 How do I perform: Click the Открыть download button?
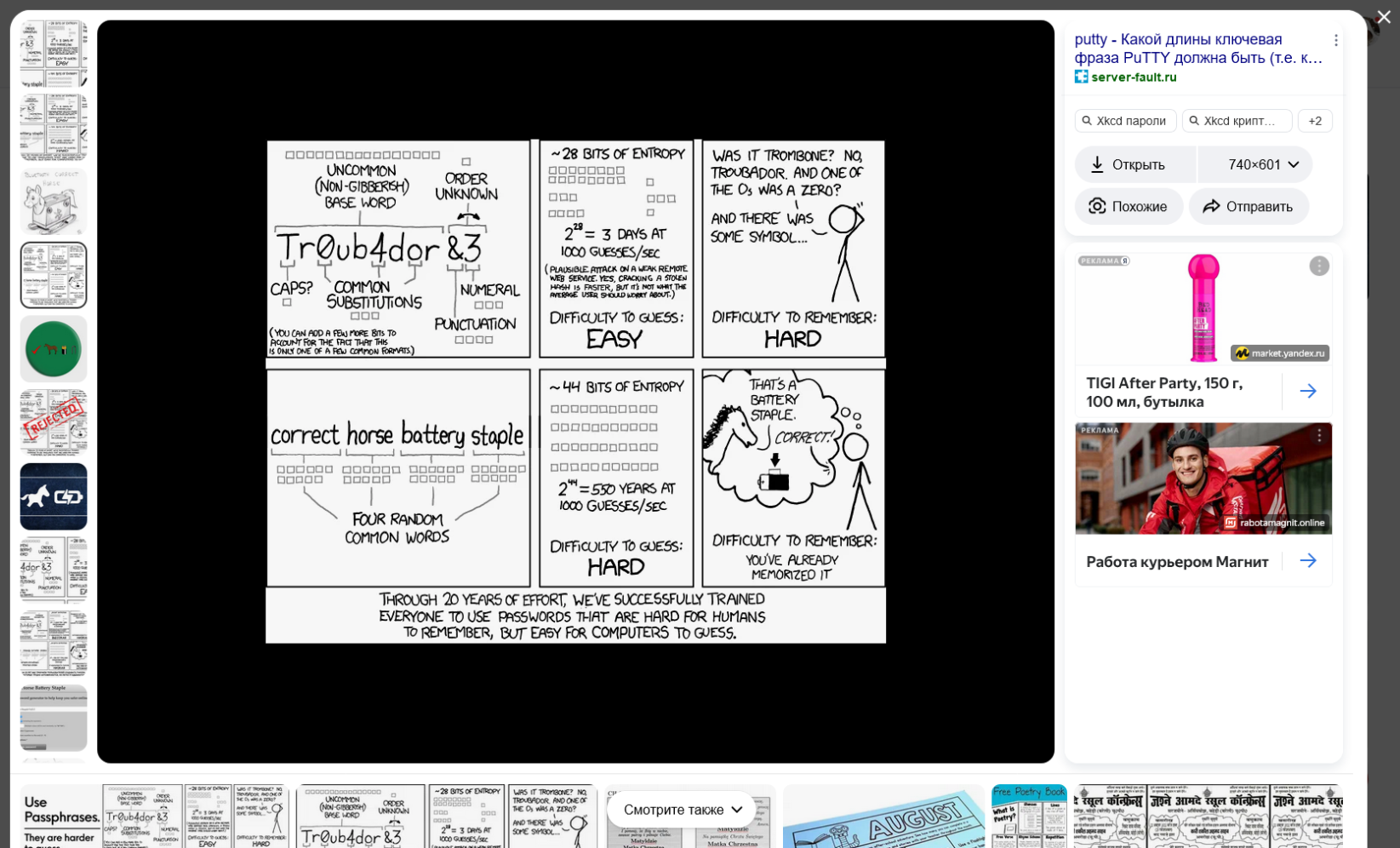coord(1135,164)
